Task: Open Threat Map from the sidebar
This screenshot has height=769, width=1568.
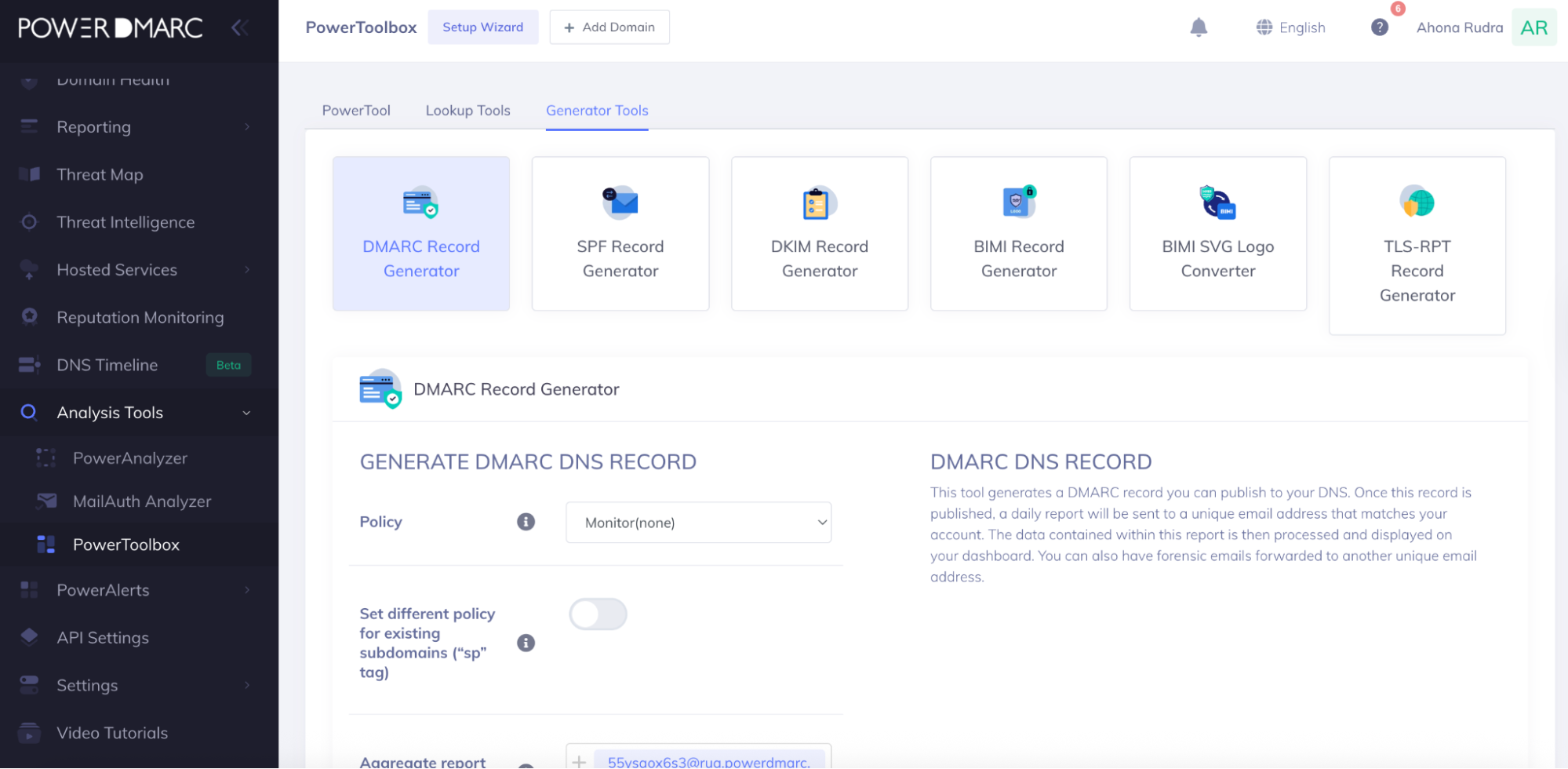Action: (100, 174)
